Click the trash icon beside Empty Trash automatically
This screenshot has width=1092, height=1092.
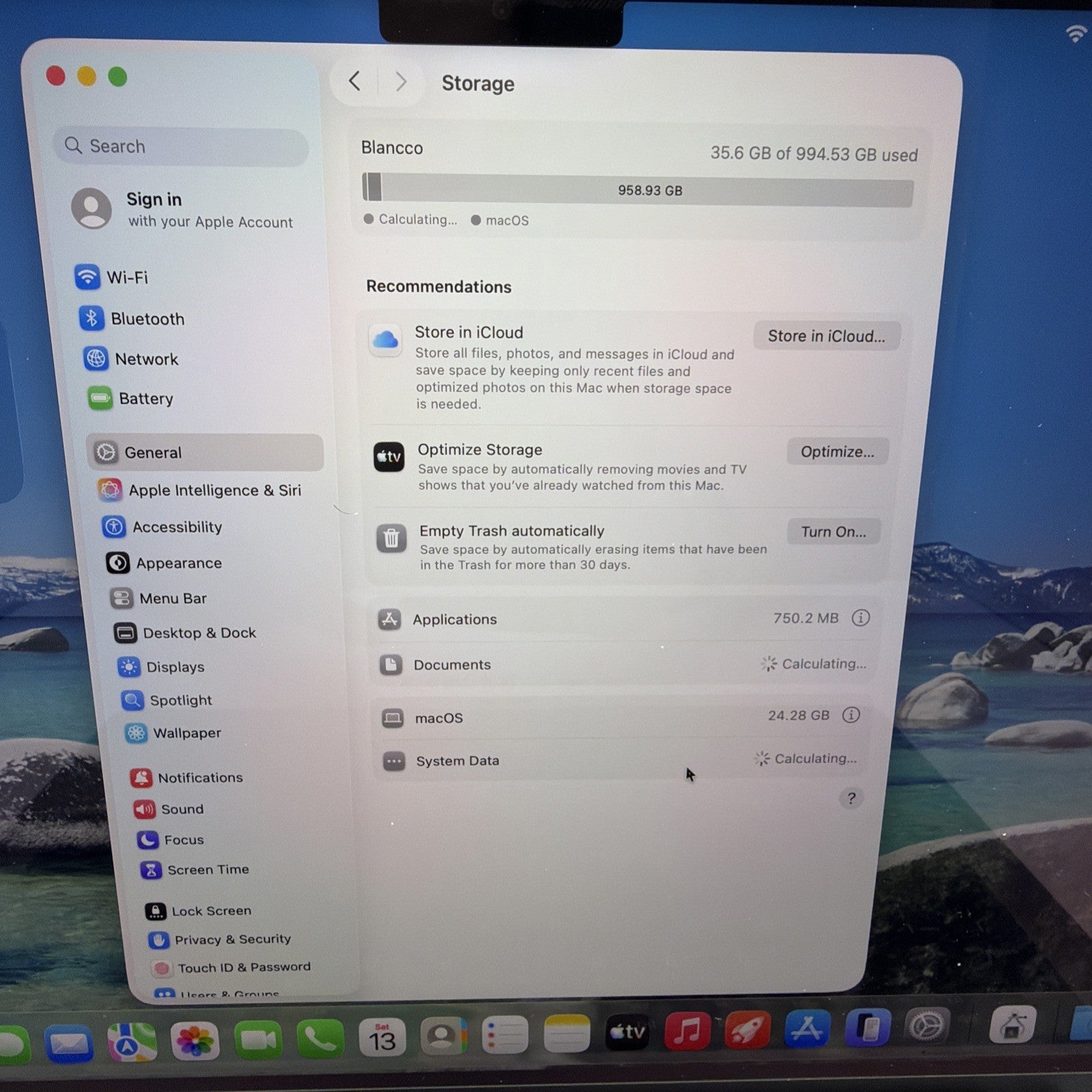click(392, 539)
